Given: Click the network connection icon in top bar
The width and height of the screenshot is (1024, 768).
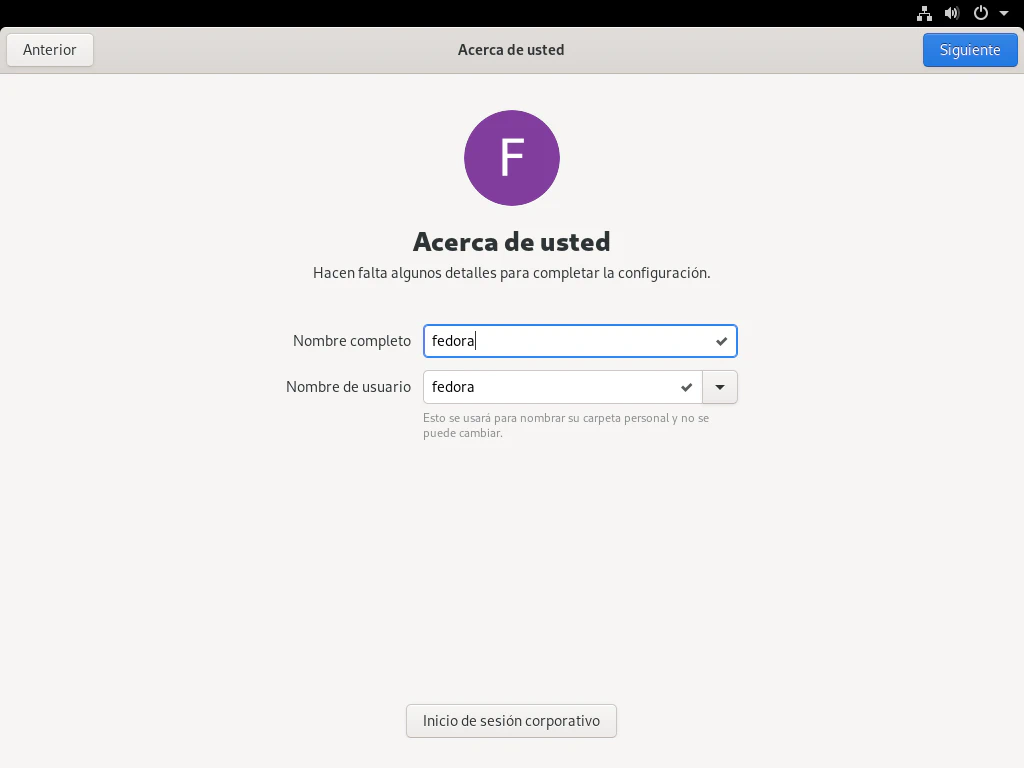Looking at the screenshot, I should click(x=924, y=13).
